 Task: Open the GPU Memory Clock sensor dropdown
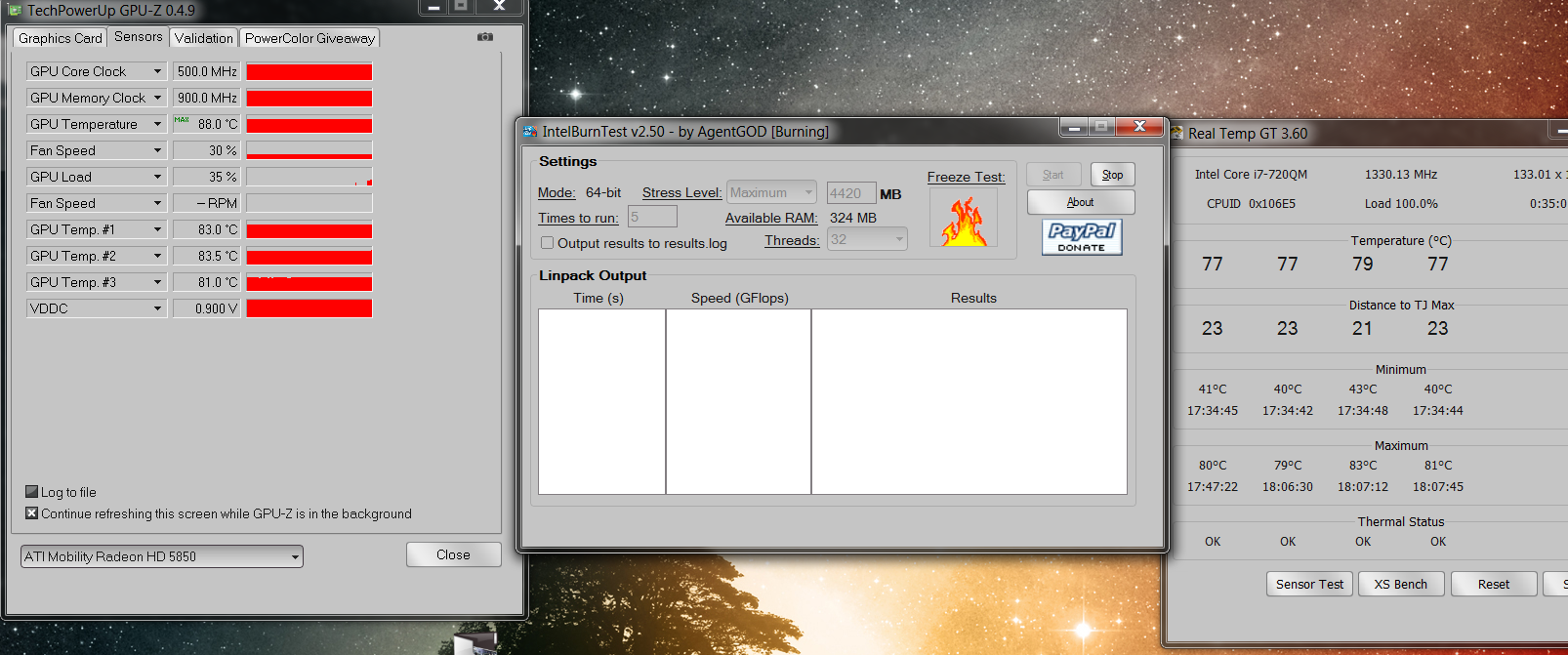97,98
